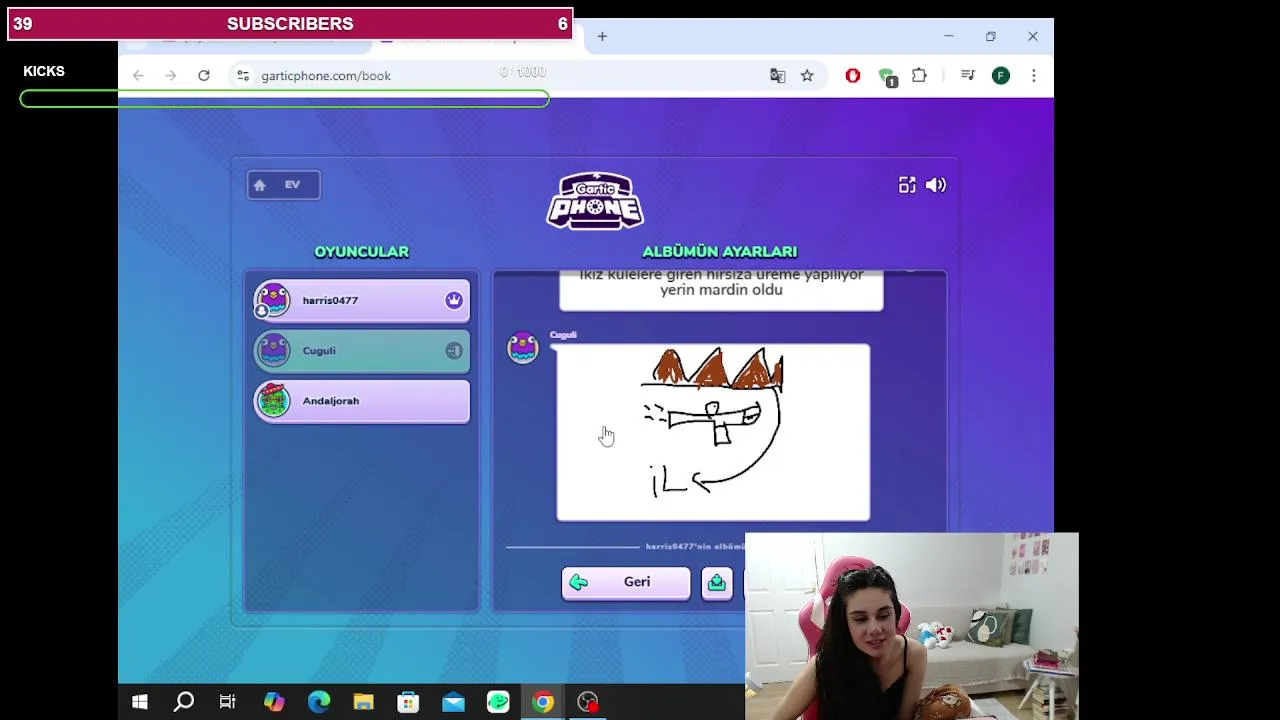Open the green shield extension with badge
The image size is (1280, 720).
click(886, 76)
